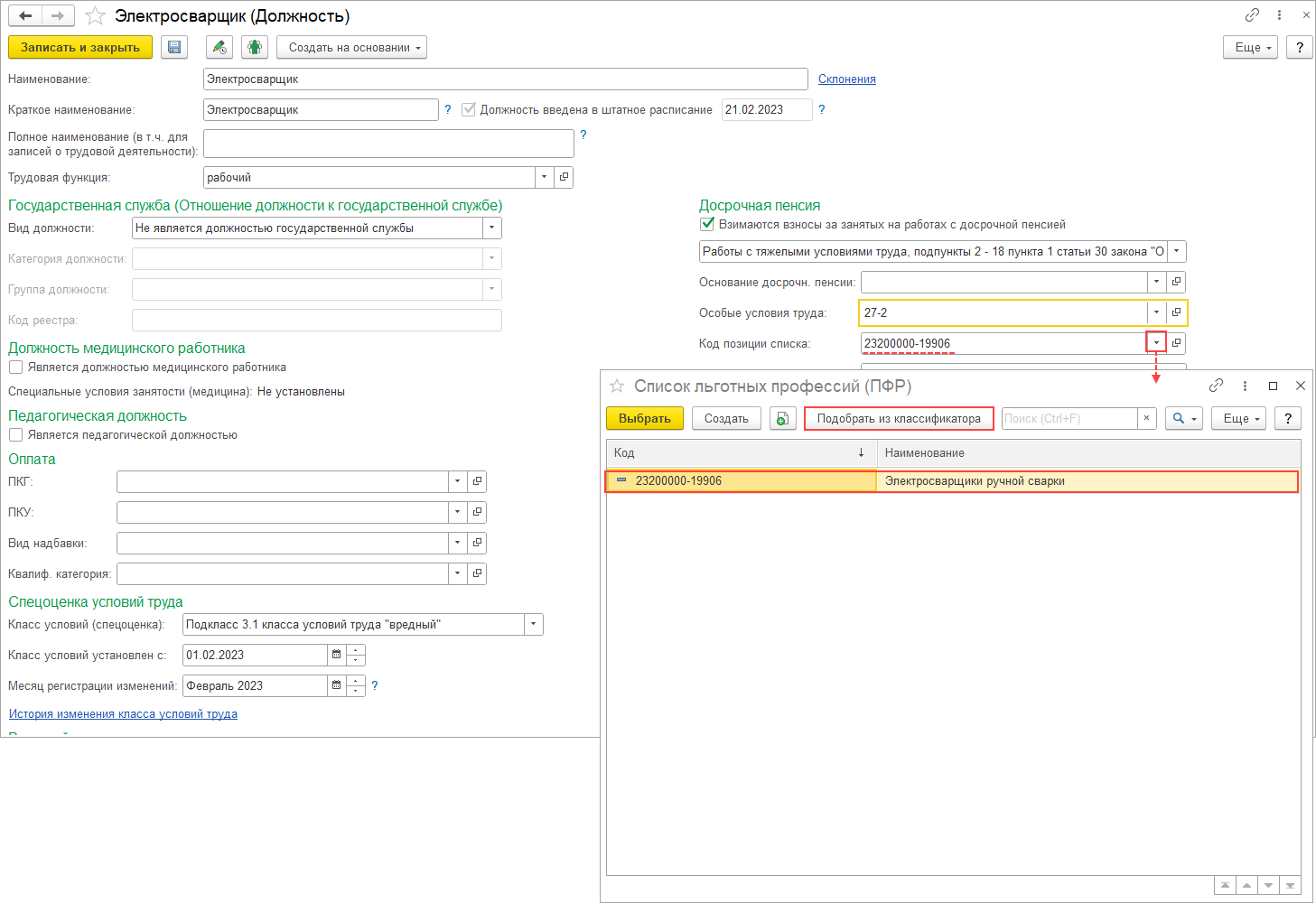This screenshot has height=903, width=1316.
Task: Go back using the left arrow button
Action: coord(25,16)
